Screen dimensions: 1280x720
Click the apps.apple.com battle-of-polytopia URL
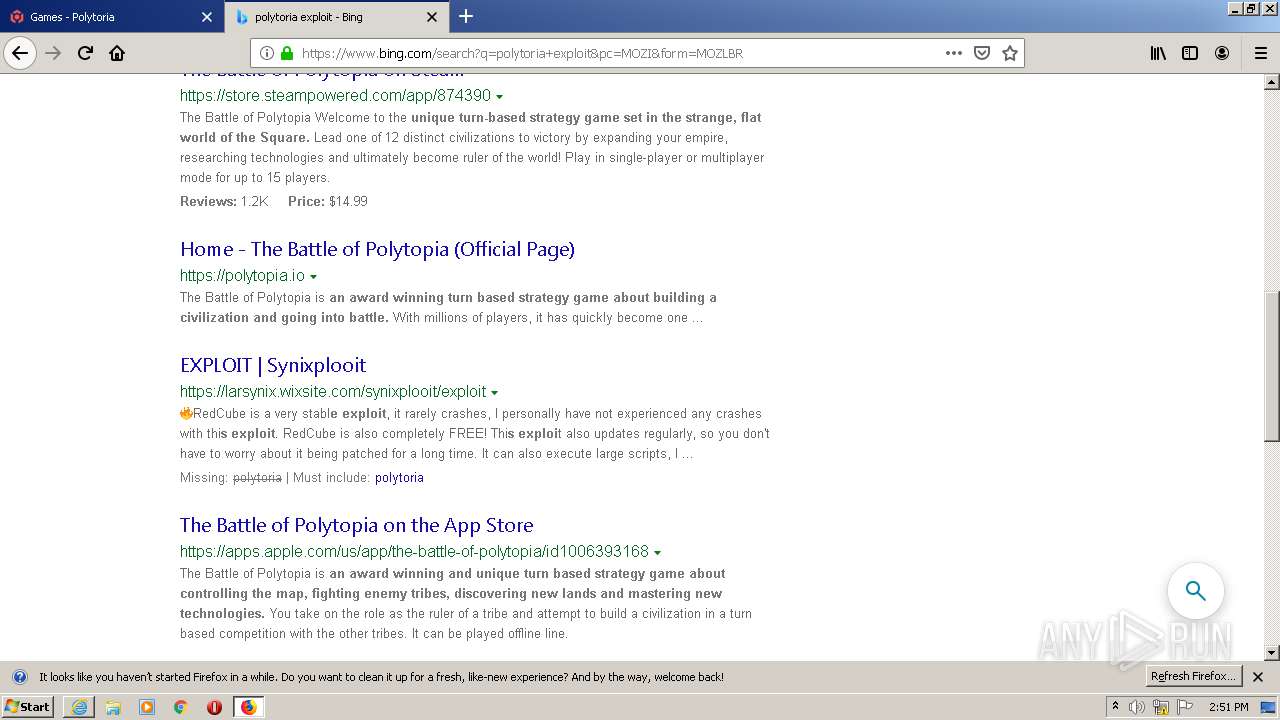[x=414, y=552]
